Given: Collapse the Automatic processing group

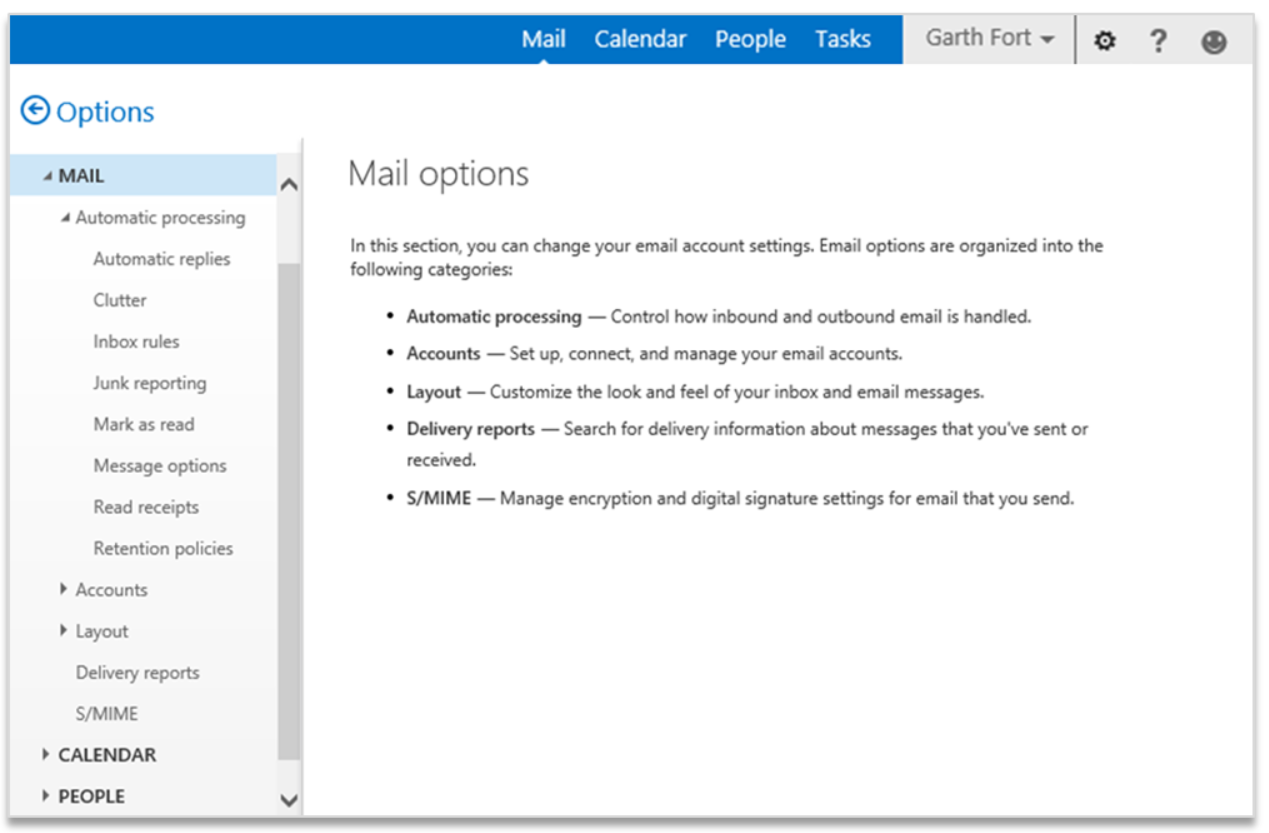Looking at the screenshot, I should pos(65,218).
